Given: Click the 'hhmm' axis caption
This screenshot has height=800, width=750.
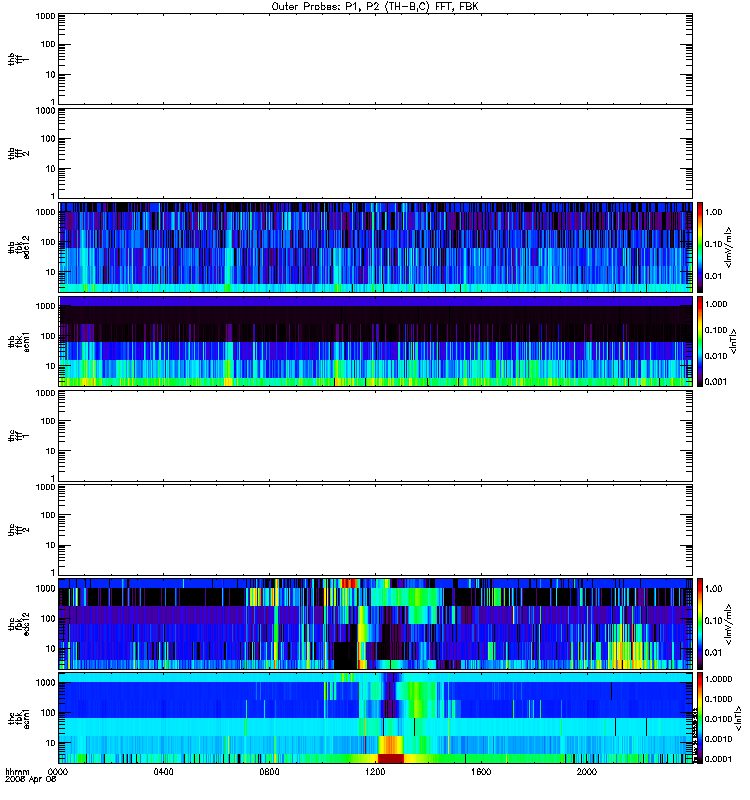Looking at the screenshot, I should point(17,772).
